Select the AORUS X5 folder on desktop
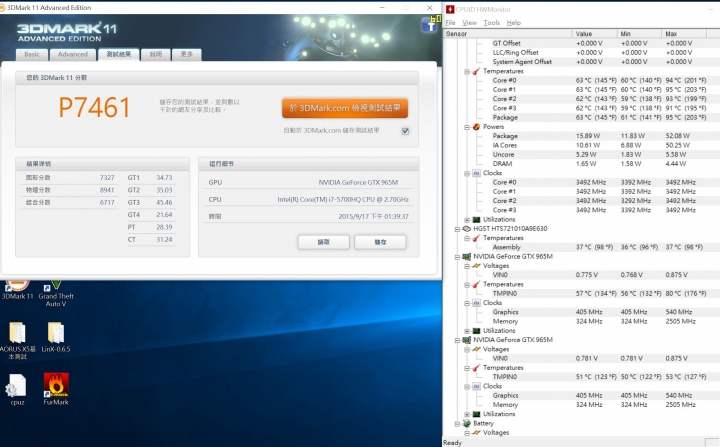Screen dimensions: 720x447 click(17, 340)
